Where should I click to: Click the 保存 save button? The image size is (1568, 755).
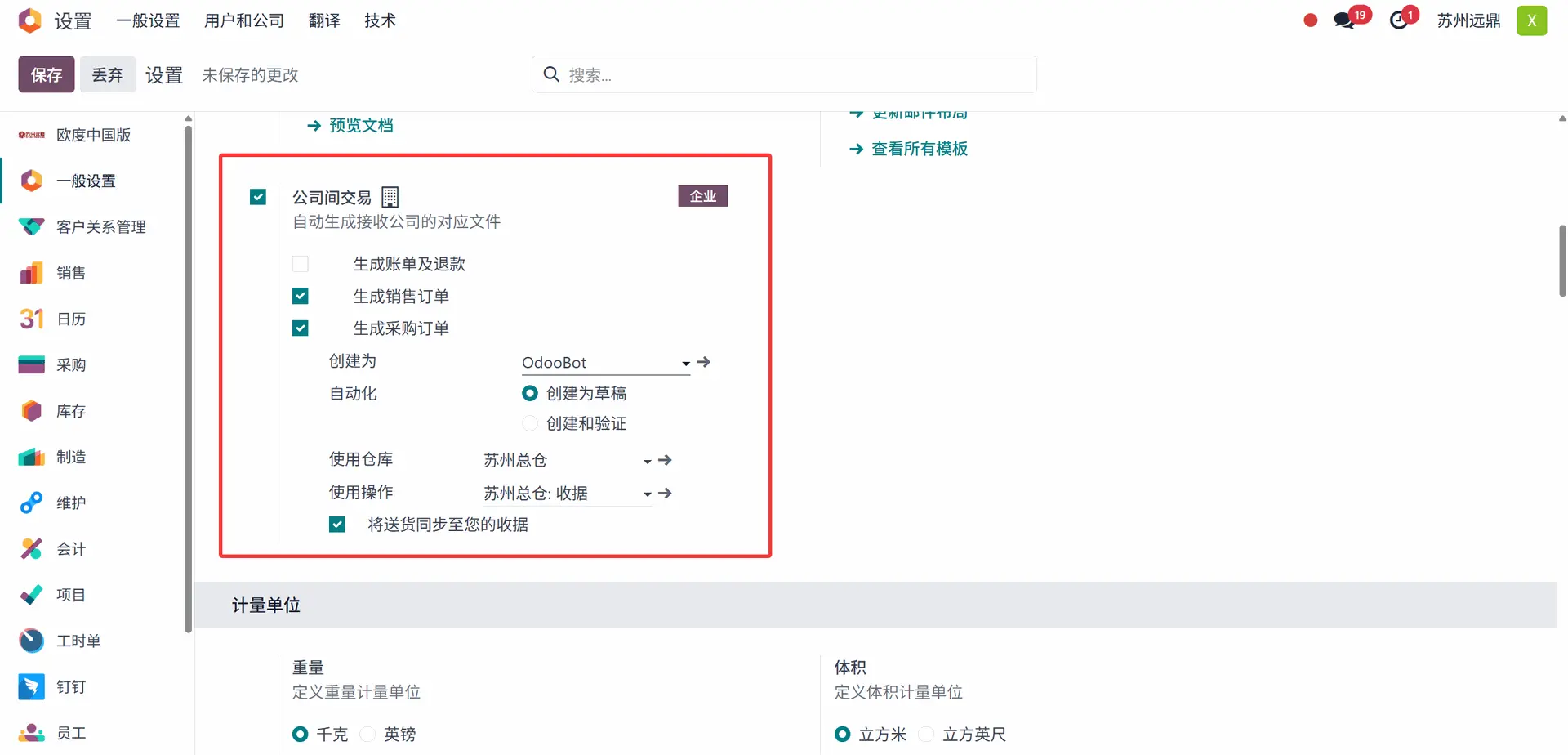point(47,74)
